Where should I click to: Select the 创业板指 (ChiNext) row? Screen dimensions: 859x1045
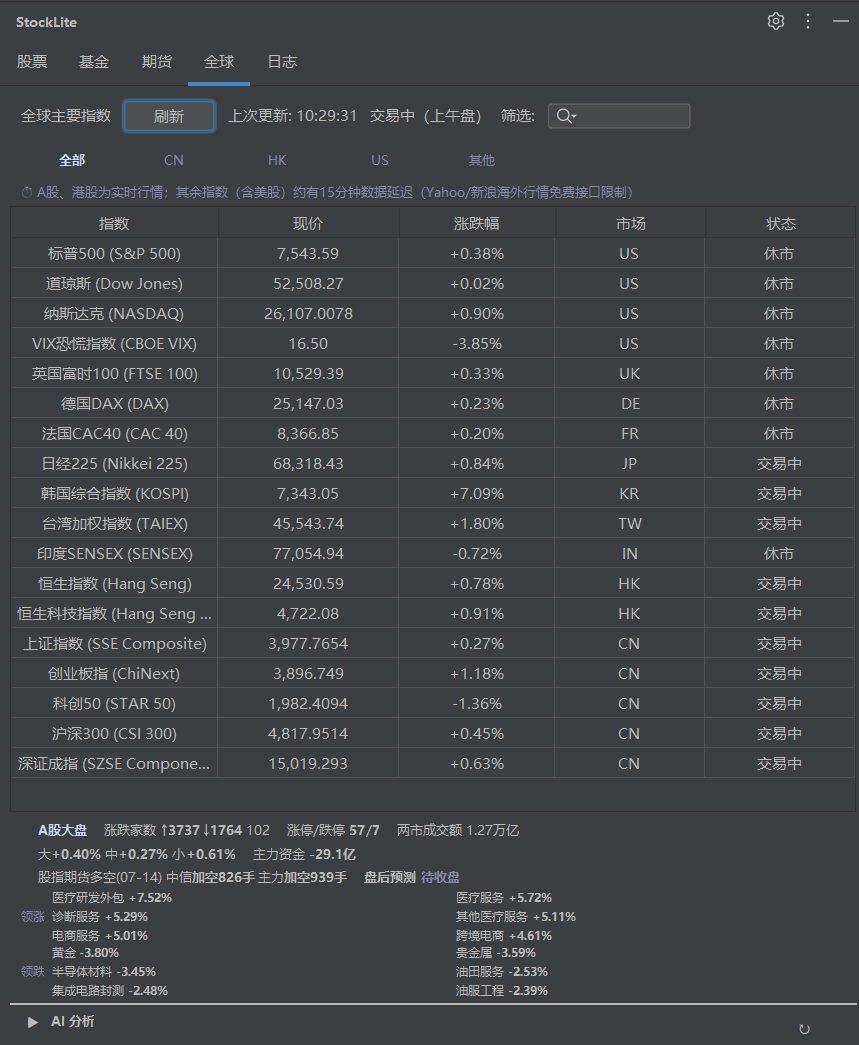432,673
